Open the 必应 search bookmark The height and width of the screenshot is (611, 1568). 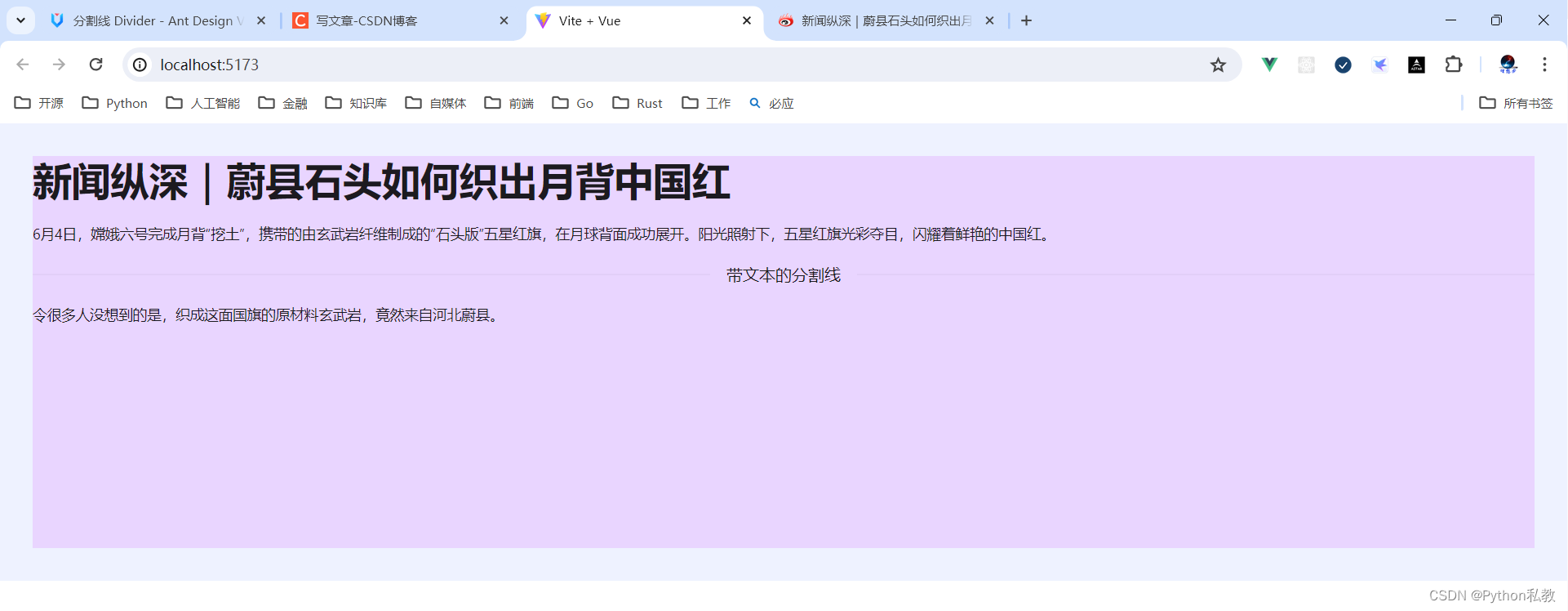[x=771, y=103]
